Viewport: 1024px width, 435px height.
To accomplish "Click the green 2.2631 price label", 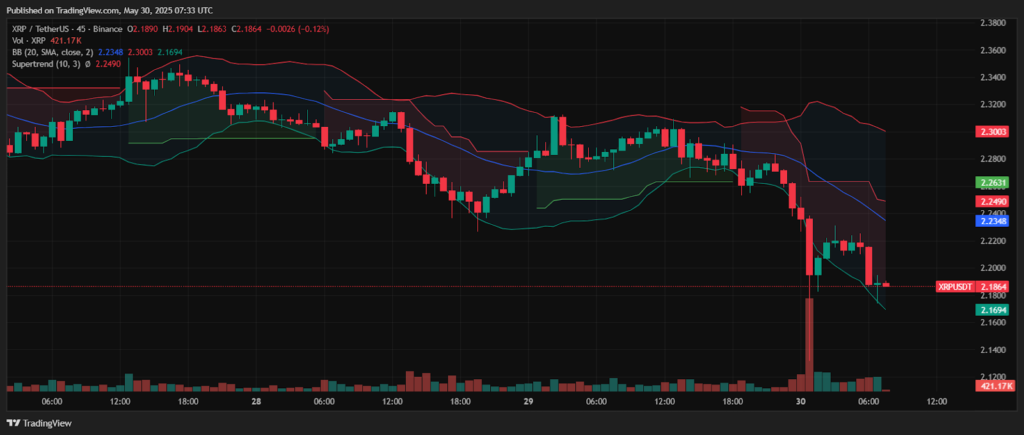I will (x=992, y=183).
